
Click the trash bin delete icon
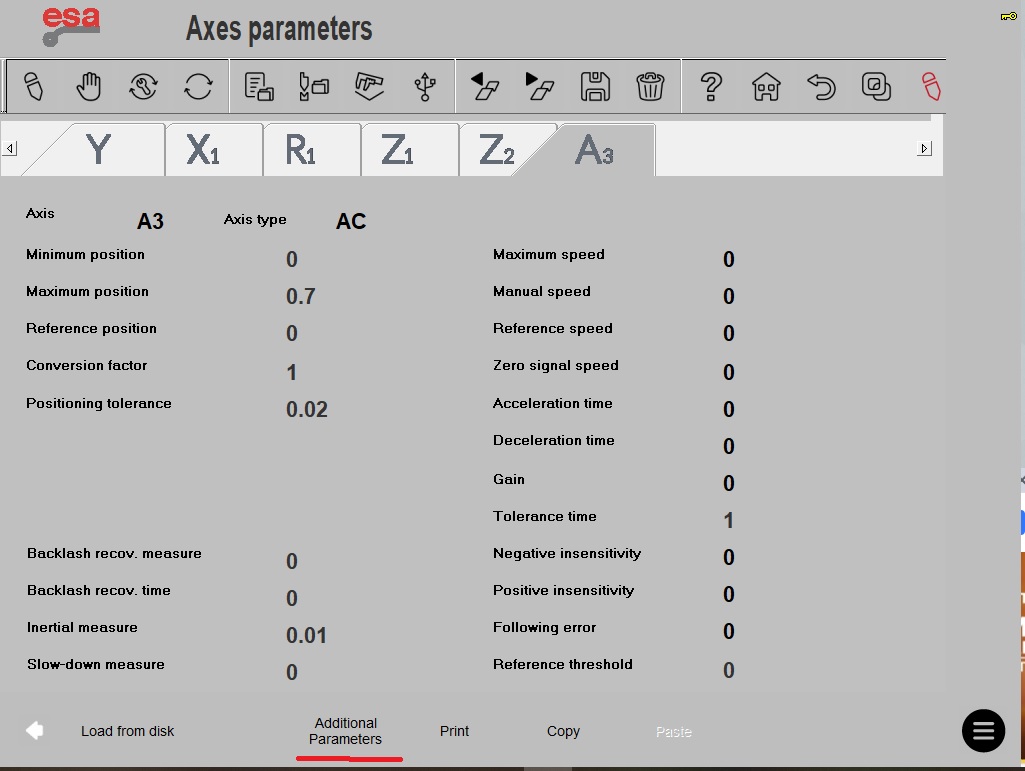tap(650, 86)
